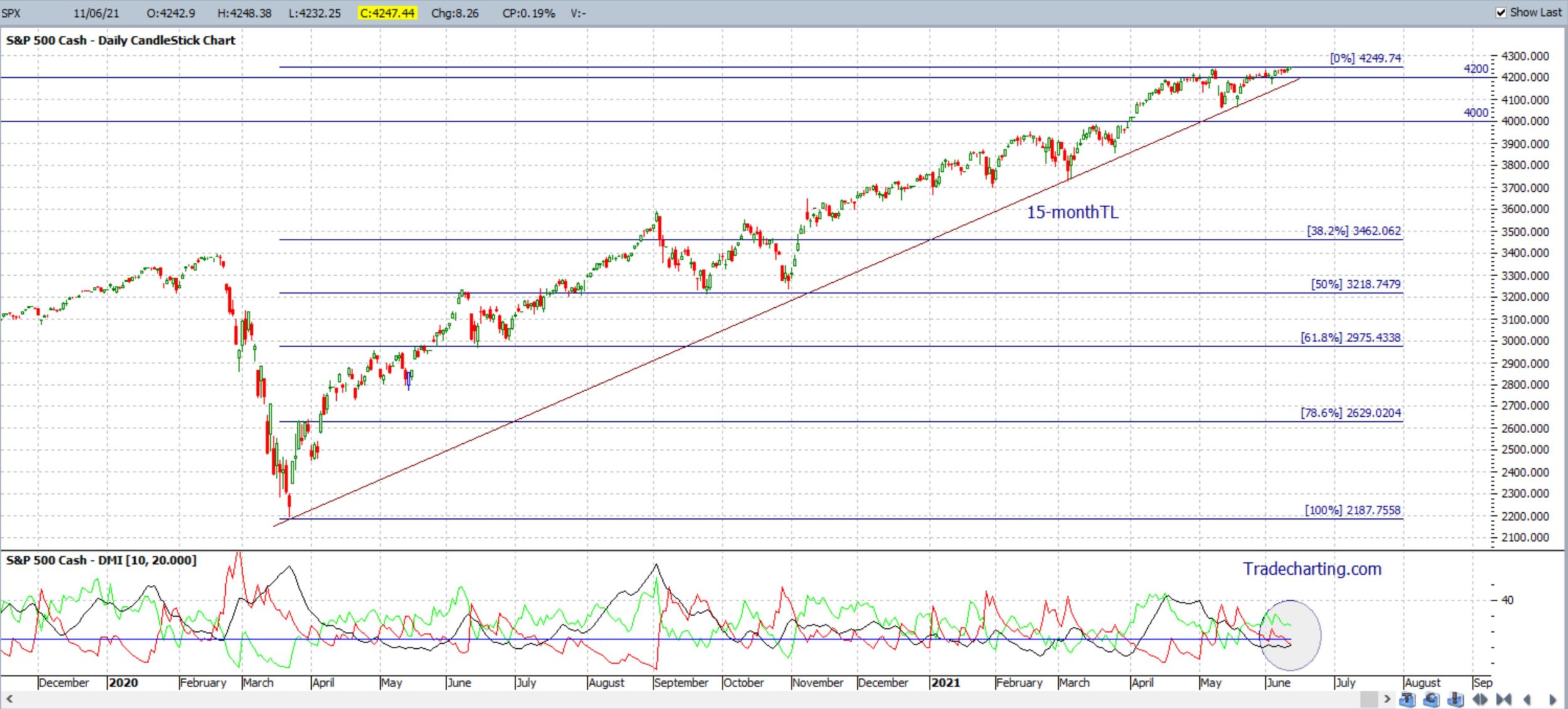Click the 3000.000 price axis label
The image size is (1568, 709).
click(1525, 340)
